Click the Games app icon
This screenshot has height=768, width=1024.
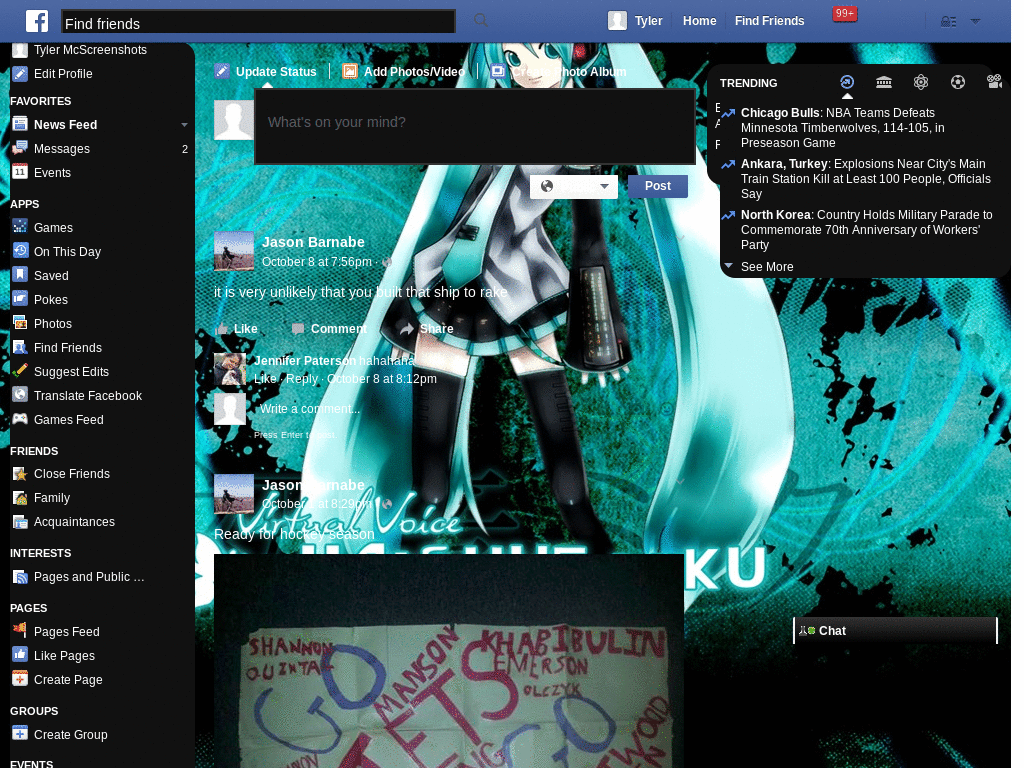tap(20, 227)
